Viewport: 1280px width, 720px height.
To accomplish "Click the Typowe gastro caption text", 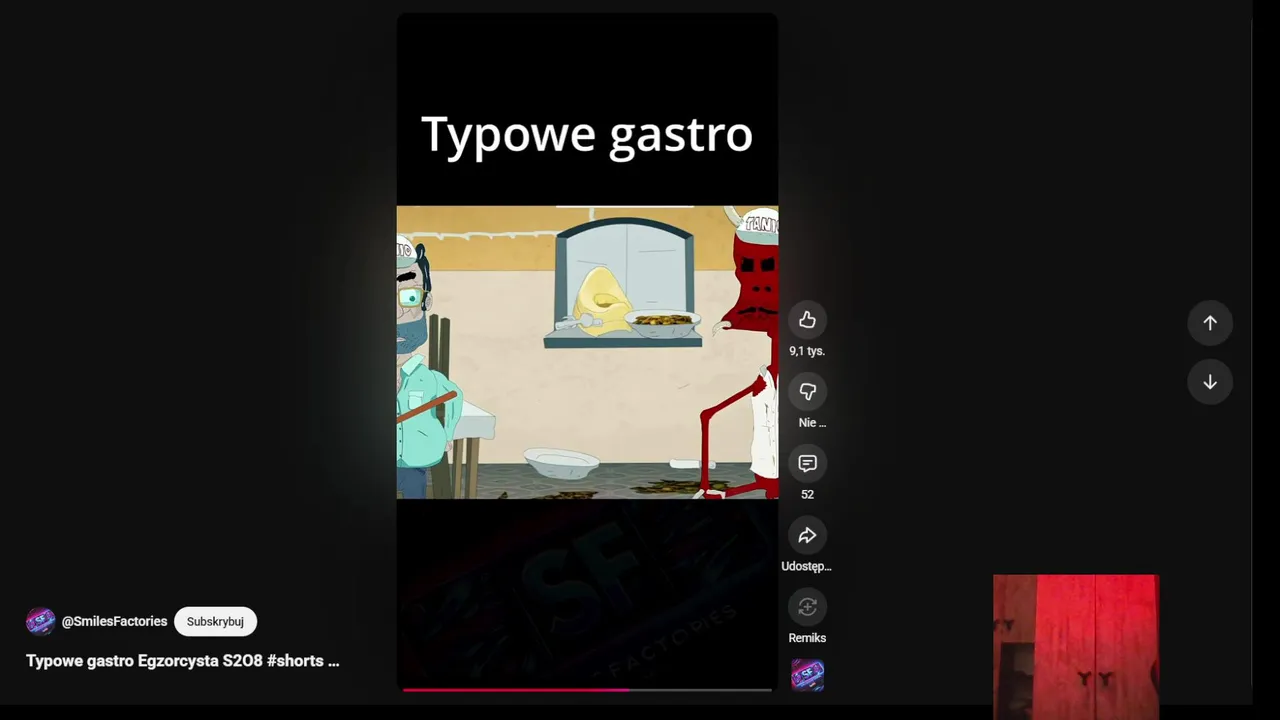I will pos(587,135).
